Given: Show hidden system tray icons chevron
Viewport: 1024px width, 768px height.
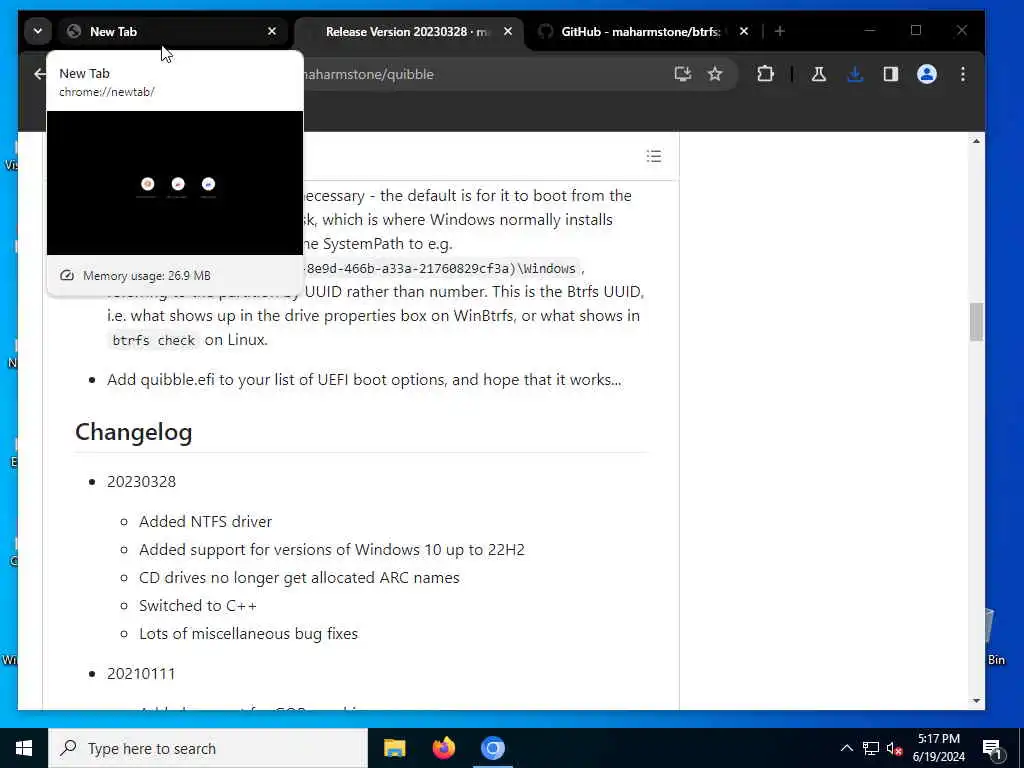Looking at the screenshot, I should 846,748.
